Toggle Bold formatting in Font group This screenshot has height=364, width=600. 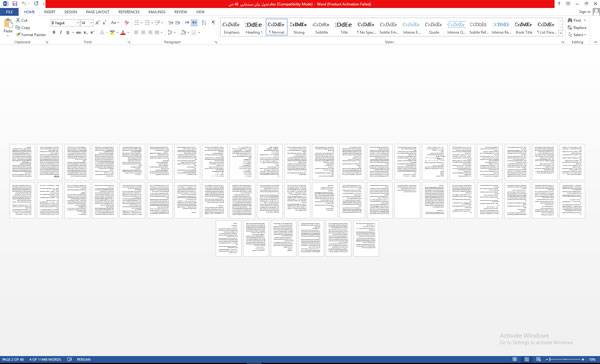54,33
